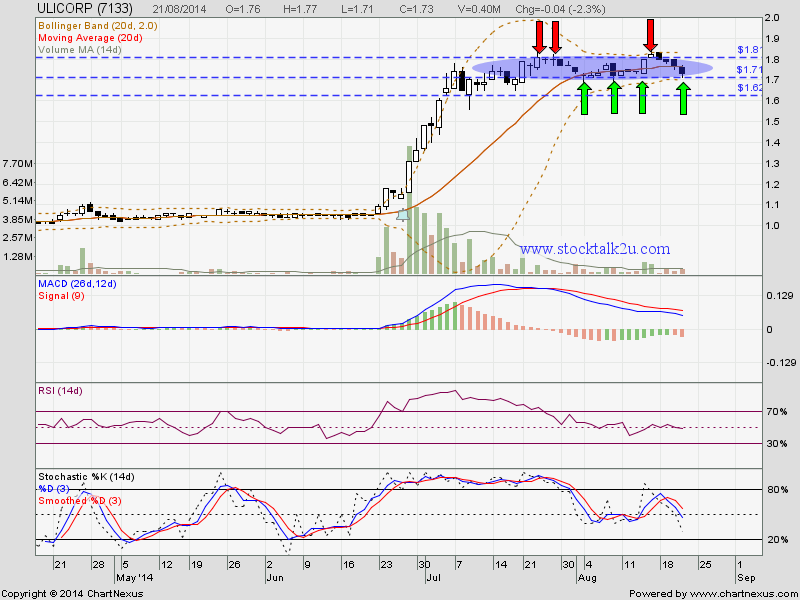Screen dimensions: 800x600
Task: Click the 1.5 price axis label
Action: pos(772,121)
